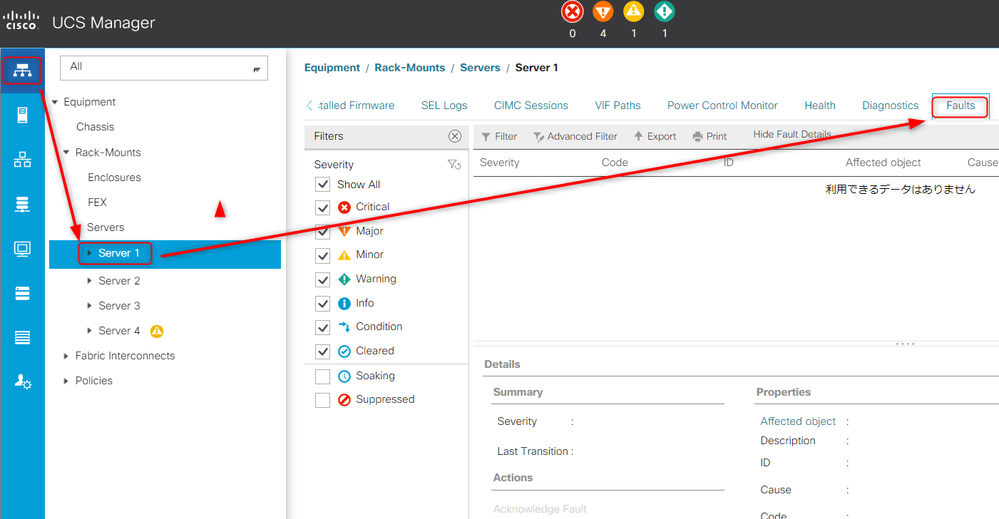Click the critical faults red X status icon
The height and width of the screenshot is (519, 999).
(572, 12)
